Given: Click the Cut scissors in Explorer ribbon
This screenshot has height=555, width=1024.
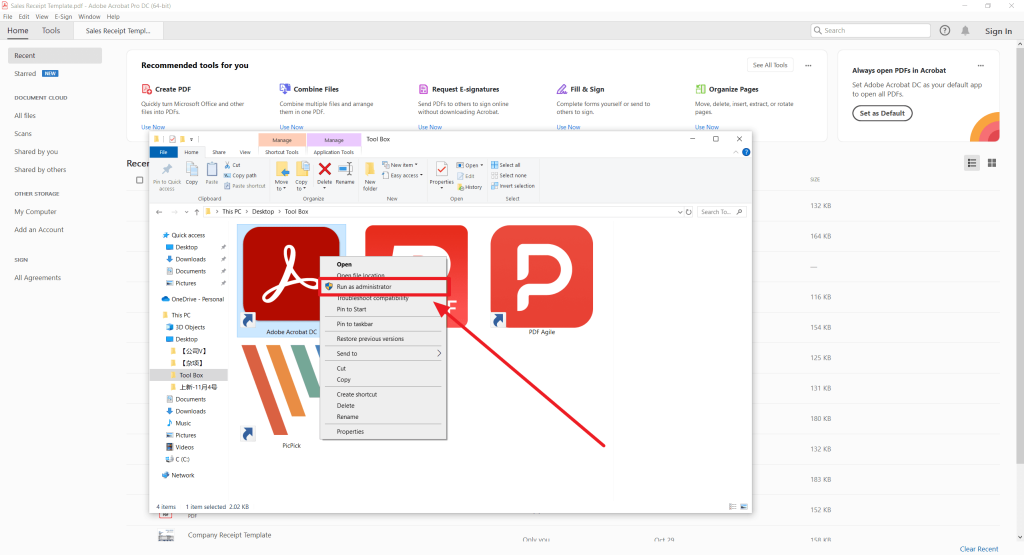Looking at the screenshot, I should coord(232,165).
